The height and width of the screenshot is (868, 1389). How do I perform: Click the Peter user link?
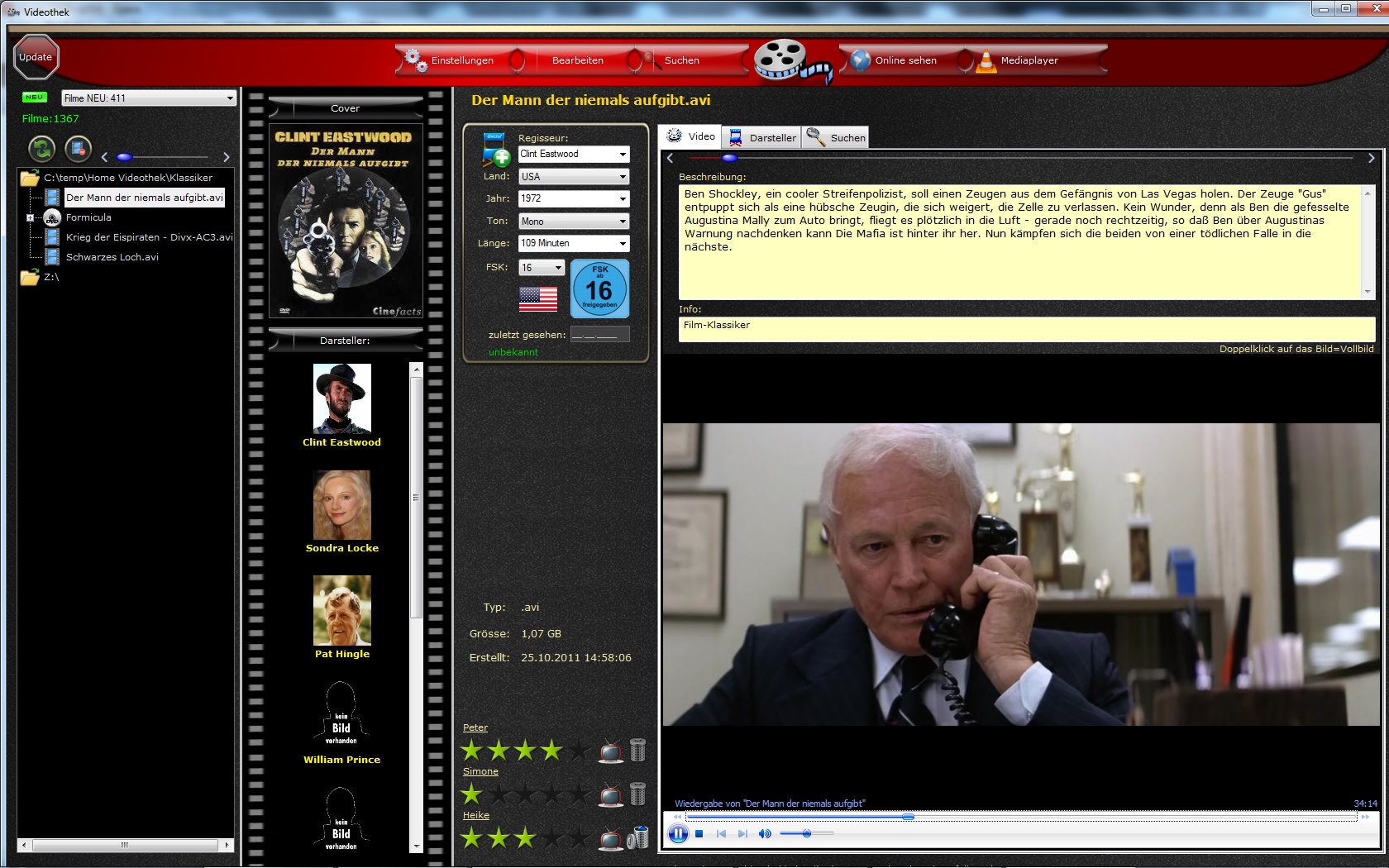coord(475,728)
